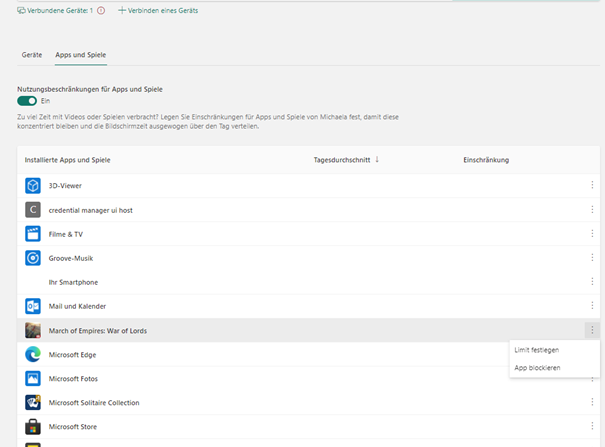Click the Filme & TV icon
605x447 pixels.
tap(32, 233)
